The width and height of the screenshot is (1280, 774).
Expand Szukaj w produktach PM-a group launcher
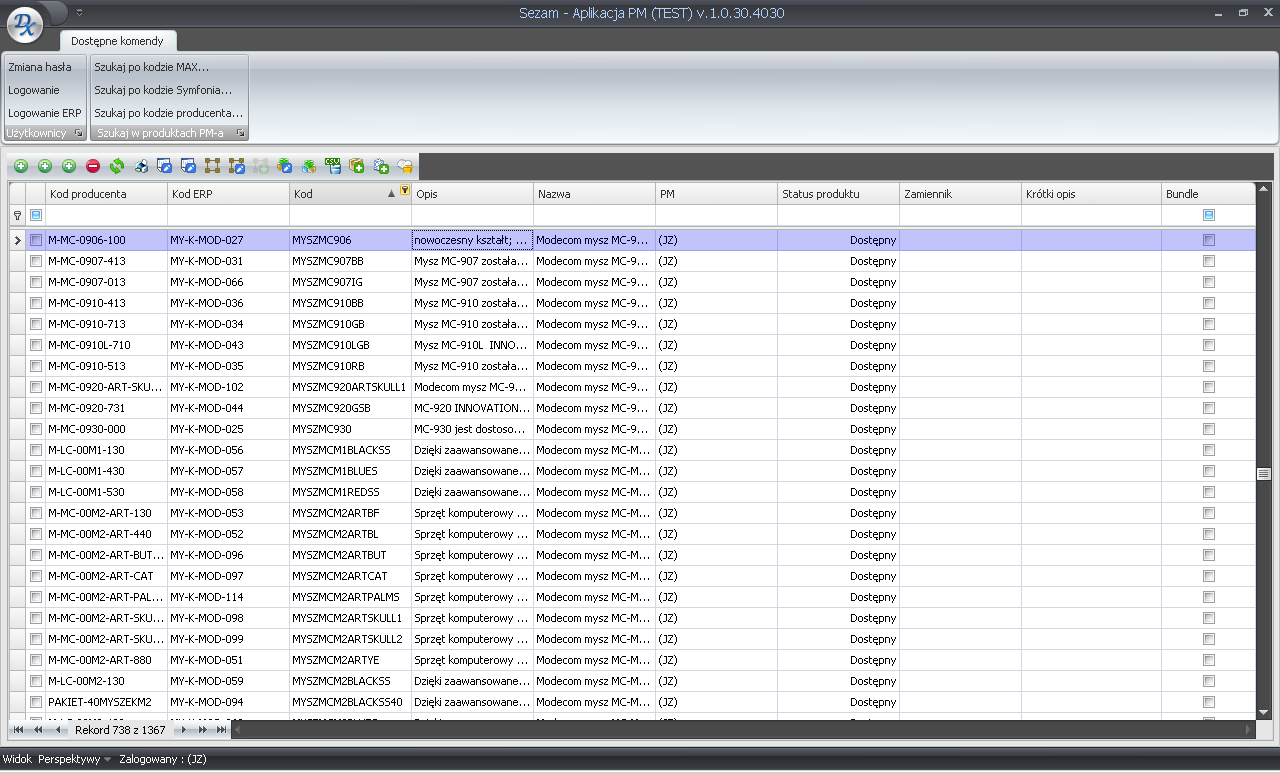click(240, 133)
